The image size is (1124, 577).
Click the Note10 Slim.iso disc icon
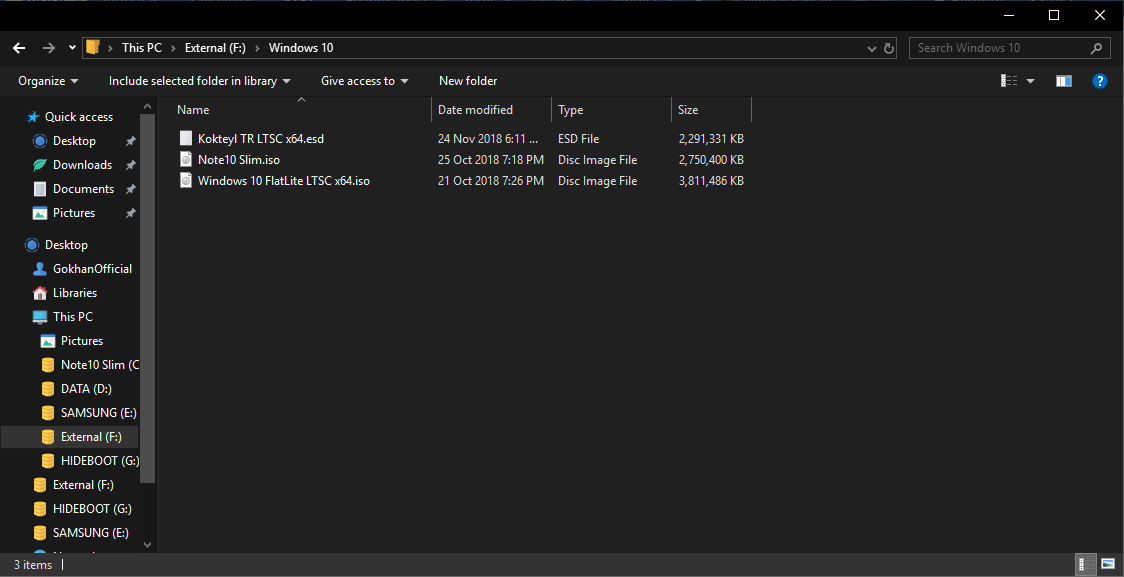186,160
